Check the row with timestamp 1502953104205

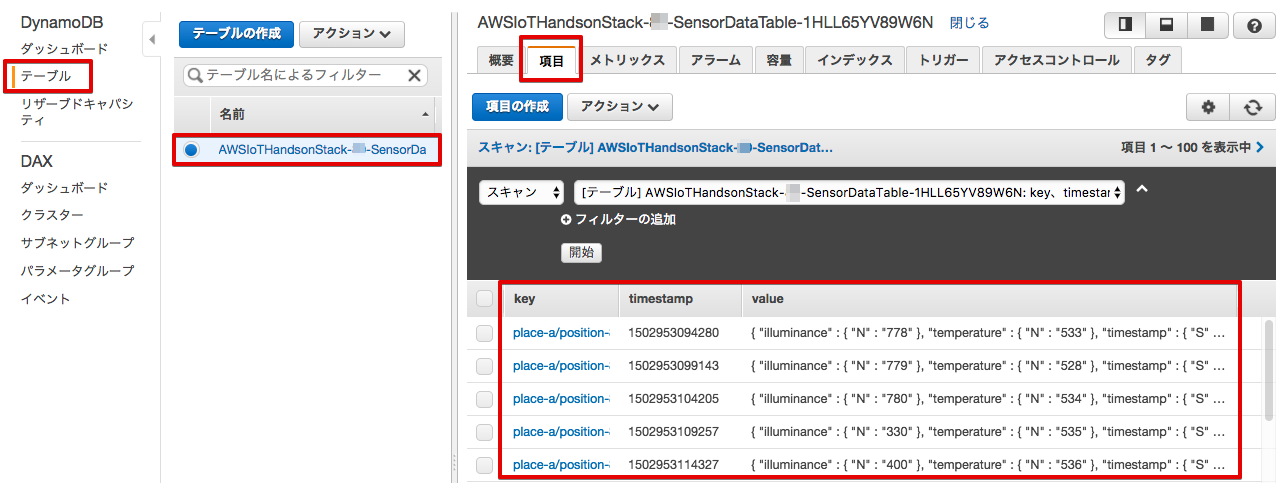click(485, 399)
